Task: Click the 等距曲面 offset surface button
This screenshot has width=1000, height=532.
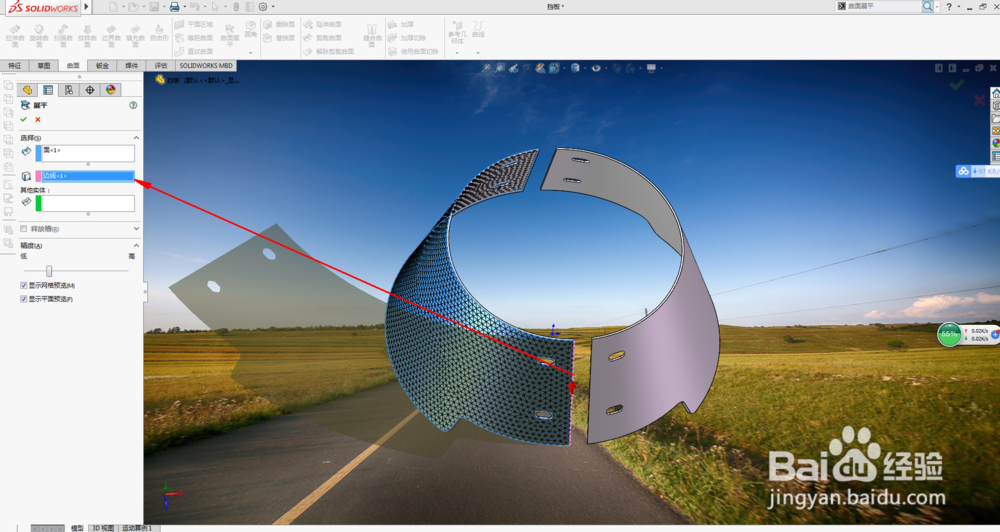Action: 194,38
